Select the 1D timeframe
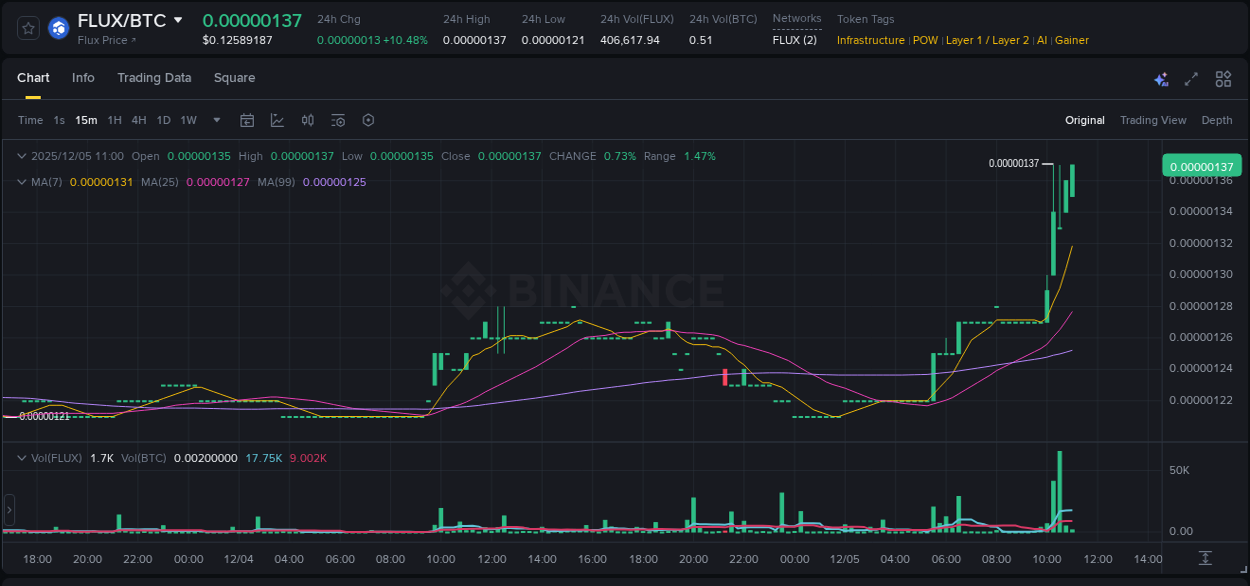 pyautogui.click(x=163, y=119)
